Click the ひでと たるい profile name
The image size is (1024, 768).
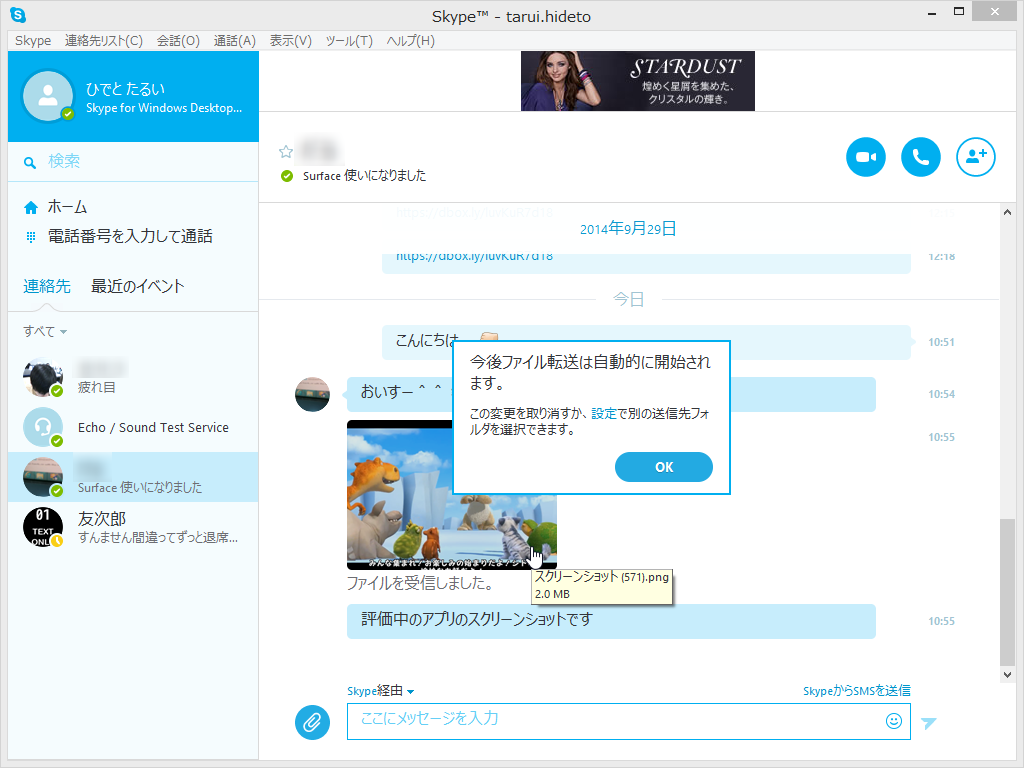pyautogui.click(x=125, y=89)
